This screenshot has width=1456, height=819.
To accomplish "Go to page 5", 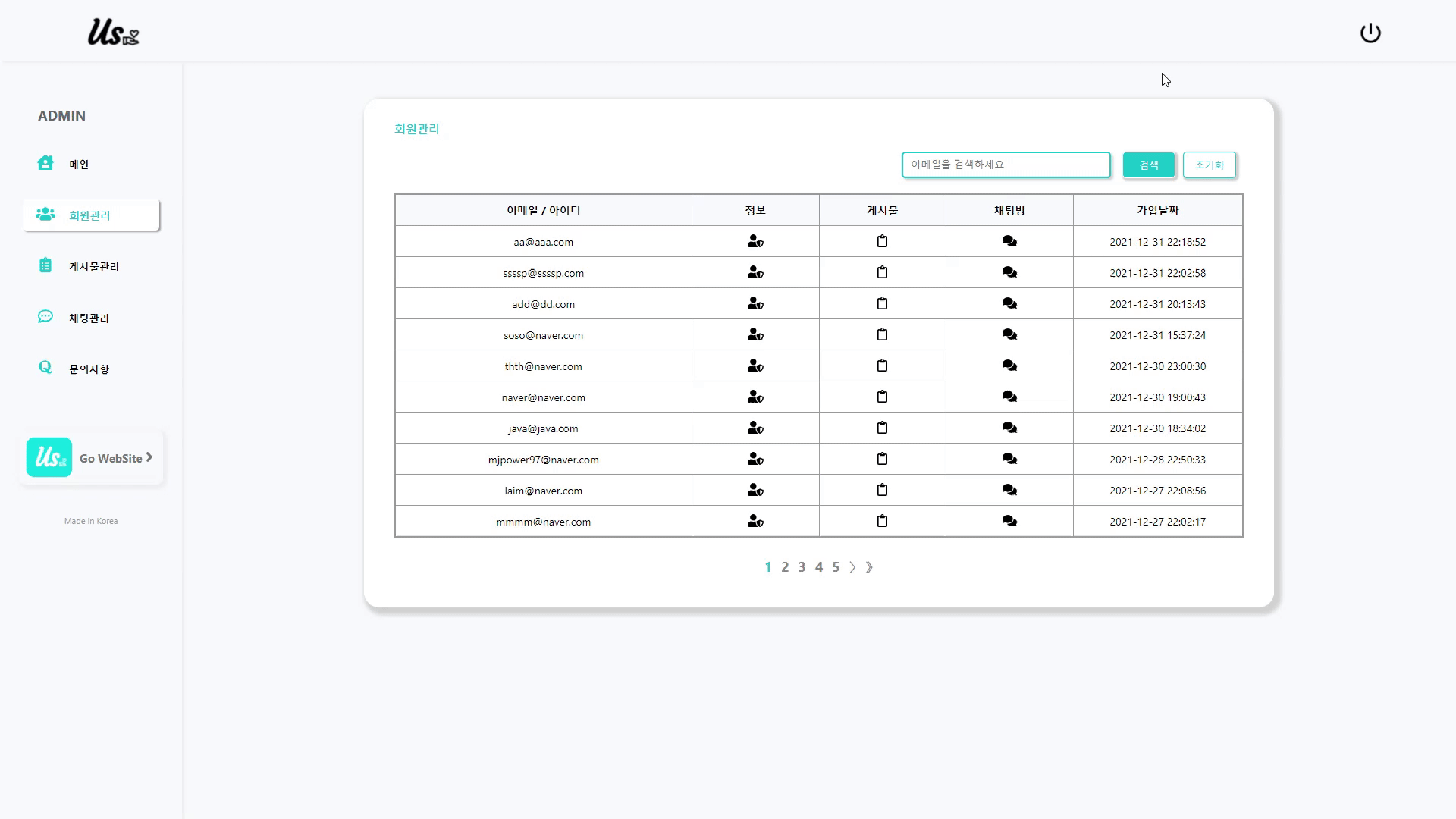I will tap(836, 567).
